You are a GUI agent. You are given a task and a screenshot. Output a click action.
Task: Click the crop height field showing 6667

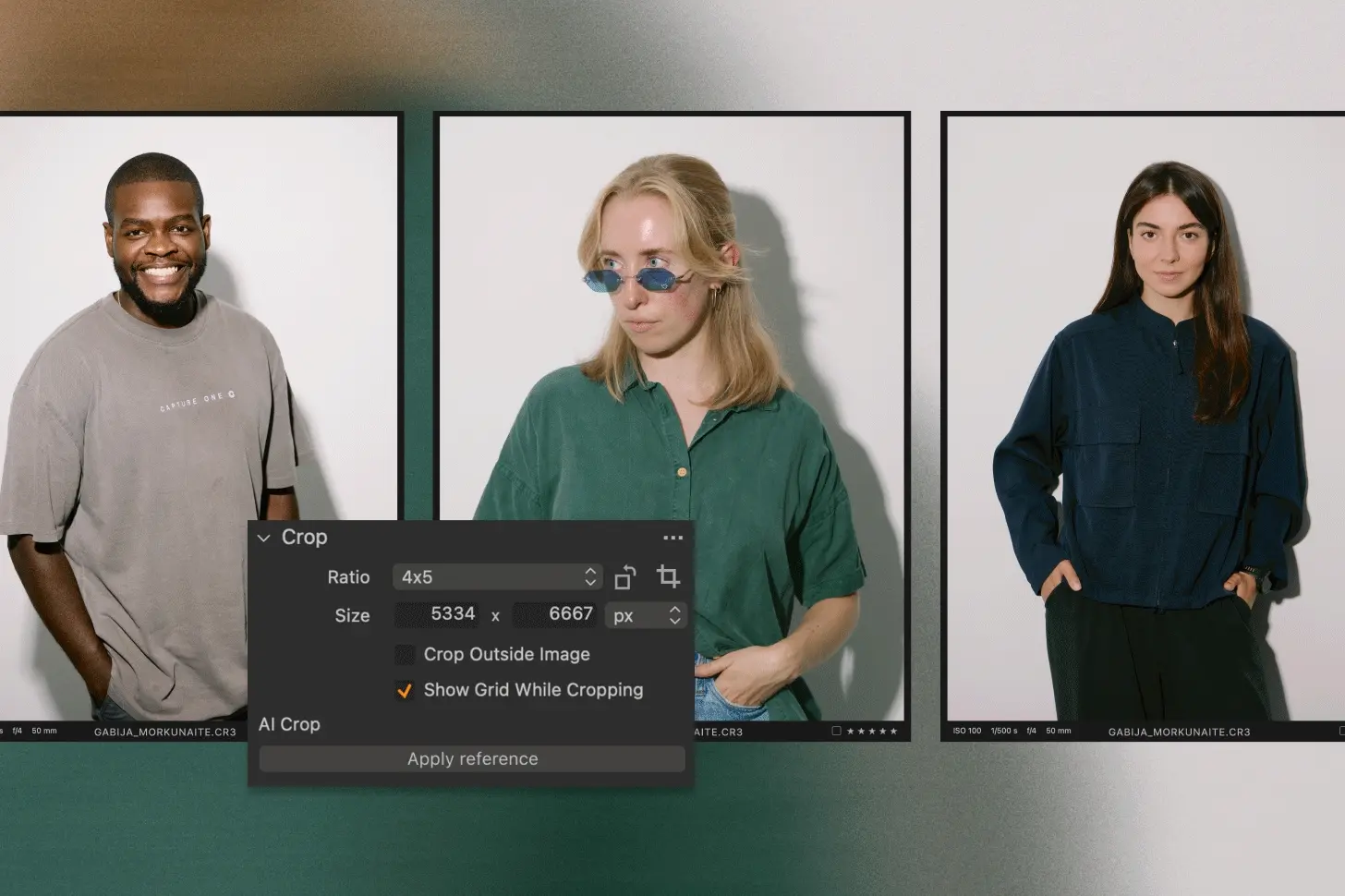555,614
